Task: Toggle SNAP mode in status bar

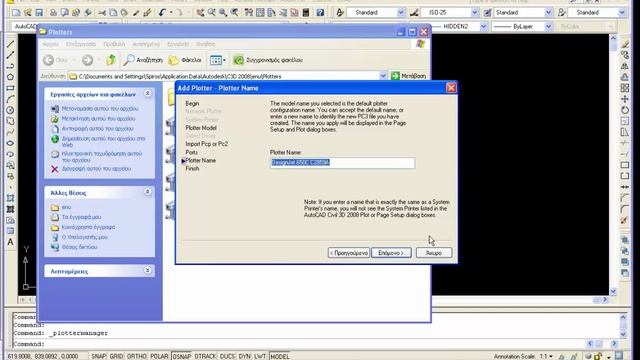Action: [98, 356]
